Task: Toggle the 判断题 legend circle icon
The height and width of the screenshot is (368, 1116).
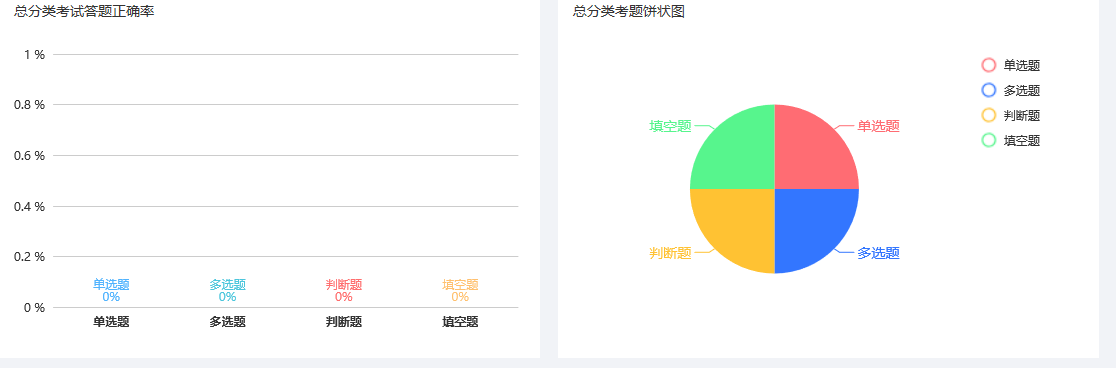Action: (x=989, y=115)
